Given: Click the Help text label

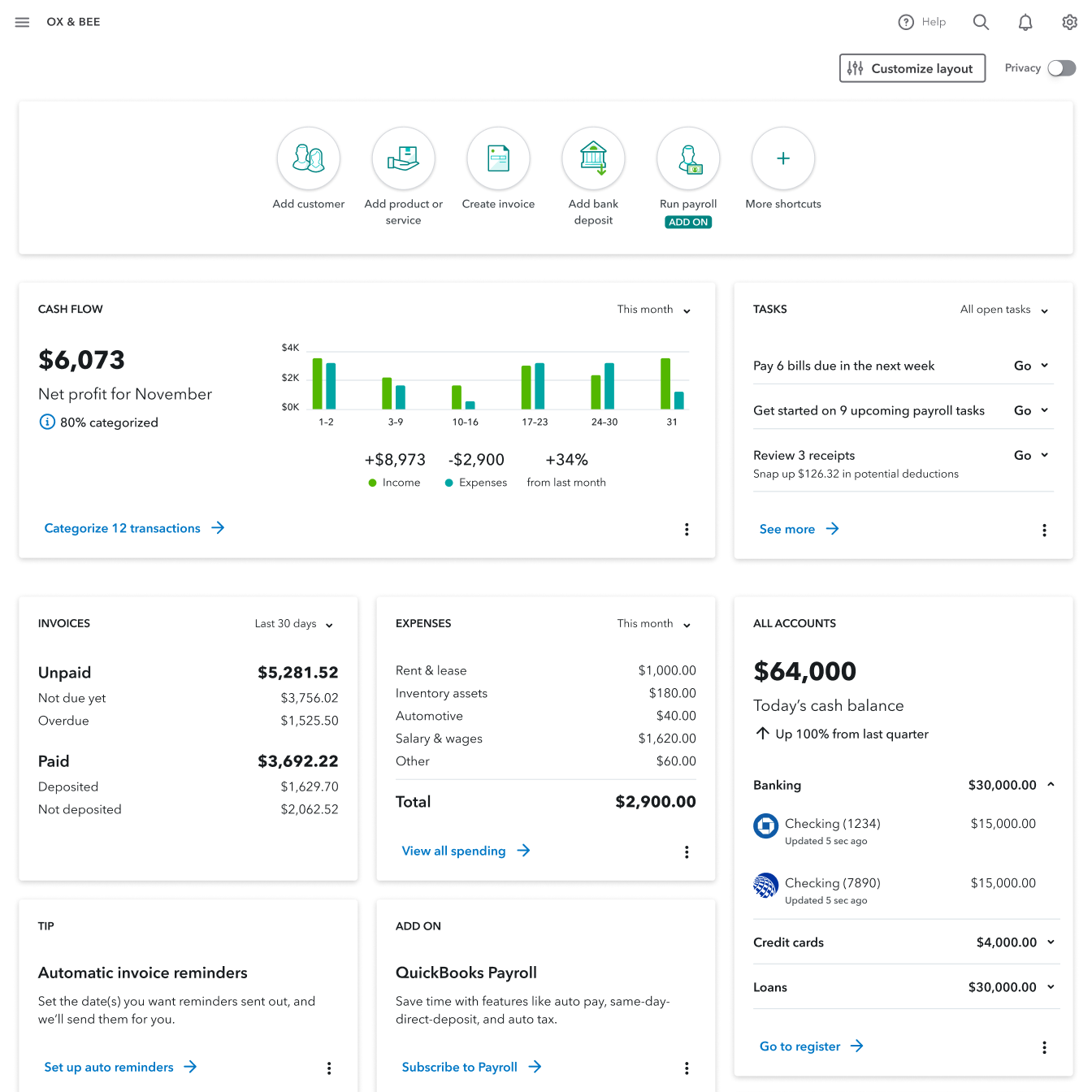Looking at the screenshot, I should click(x=934, y=22).
